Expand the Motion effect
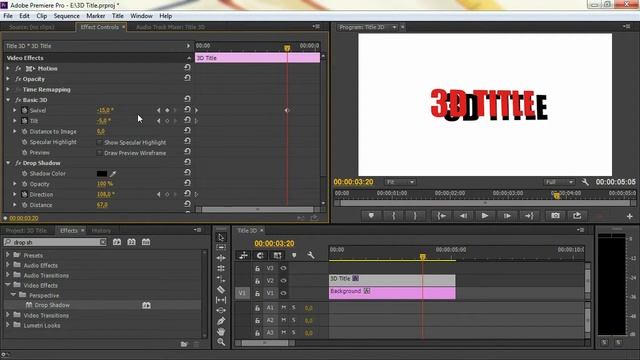This screenshot has width=640, height=360. tap(8, 69)
